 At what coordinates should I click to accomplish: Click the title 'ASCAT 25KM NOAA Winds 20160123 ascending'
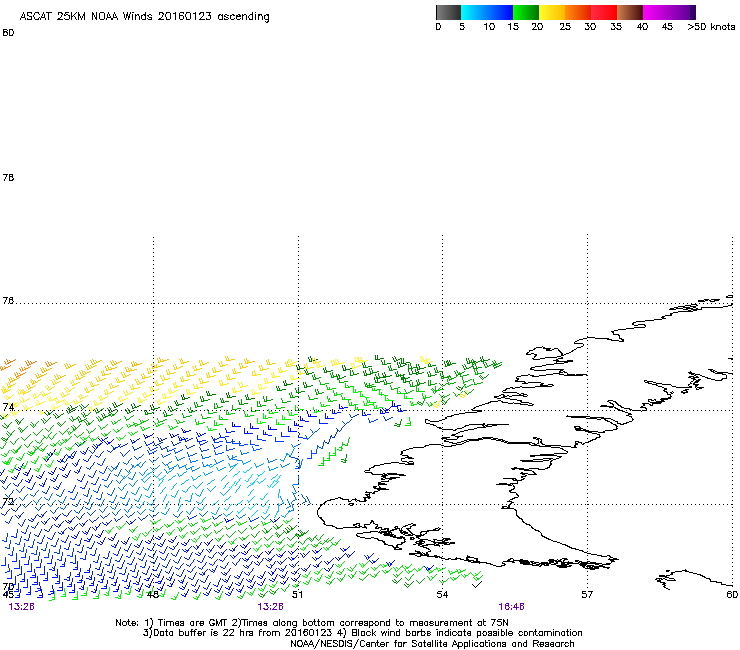pos(144,16)
